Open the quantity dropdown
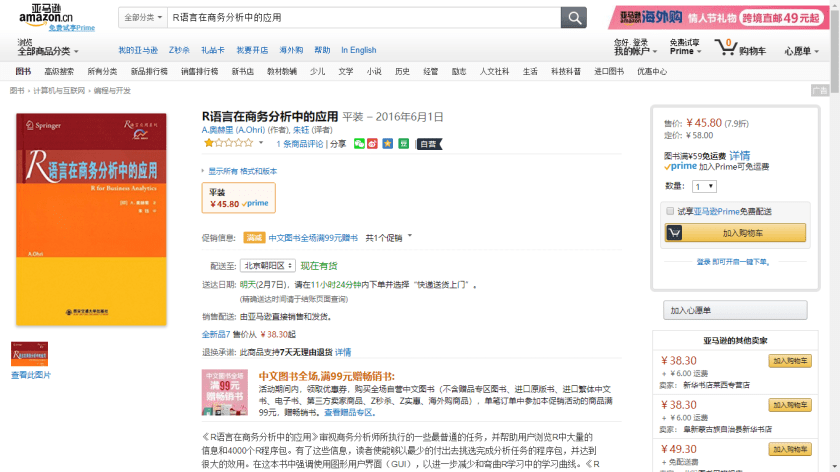The width and height of the screenshot is (840, 472). (x=704, y=186)
